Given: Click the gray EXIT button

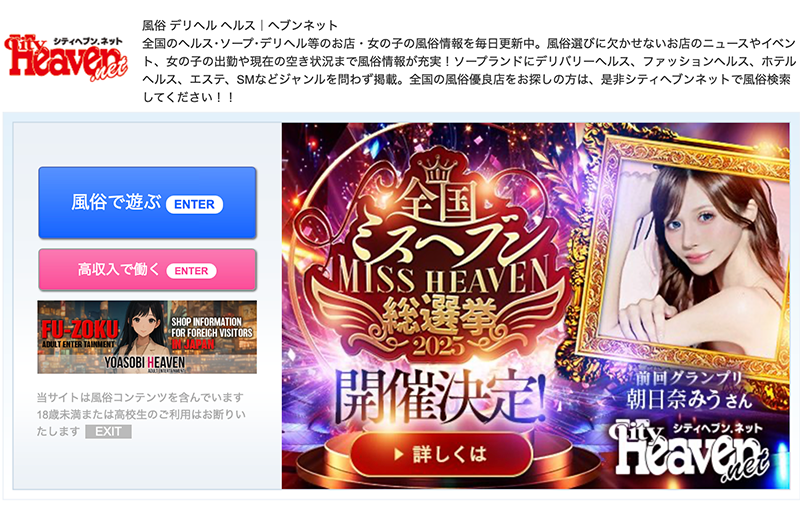Looking at the screenshot, I should click(x=108, y=432).
